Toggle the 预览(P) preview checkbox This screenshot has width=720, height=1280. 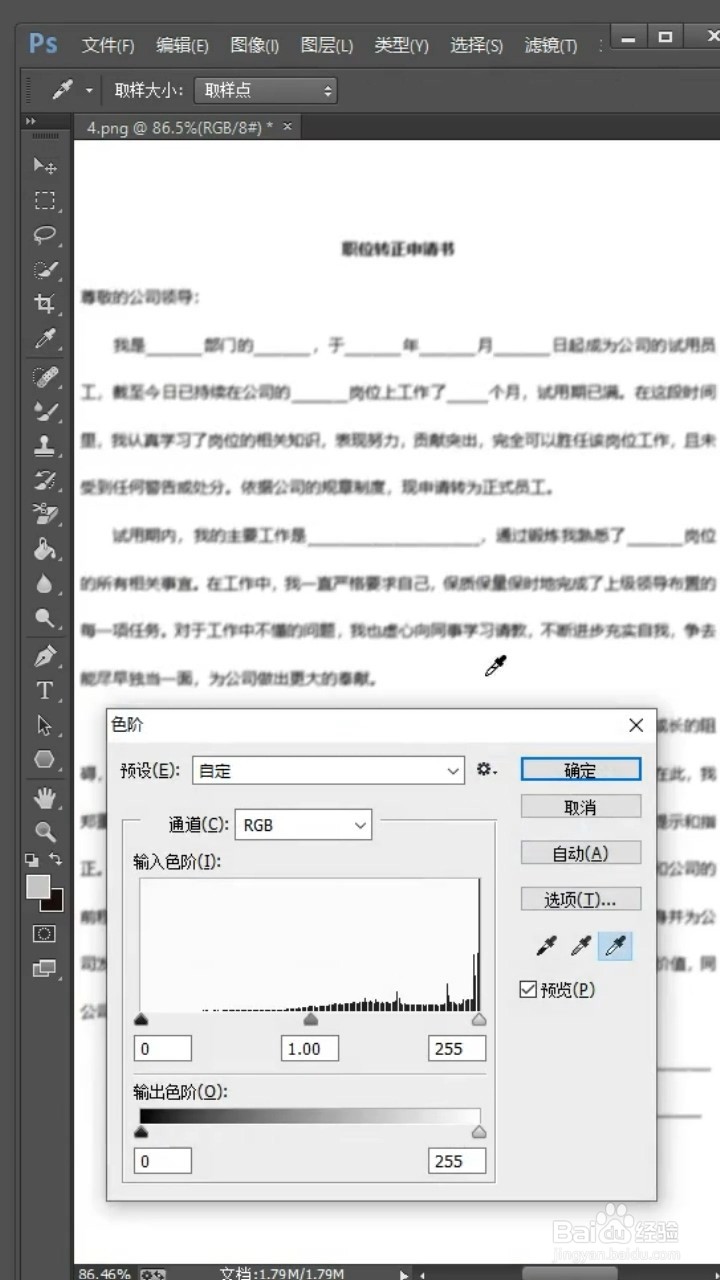point(529,990)
